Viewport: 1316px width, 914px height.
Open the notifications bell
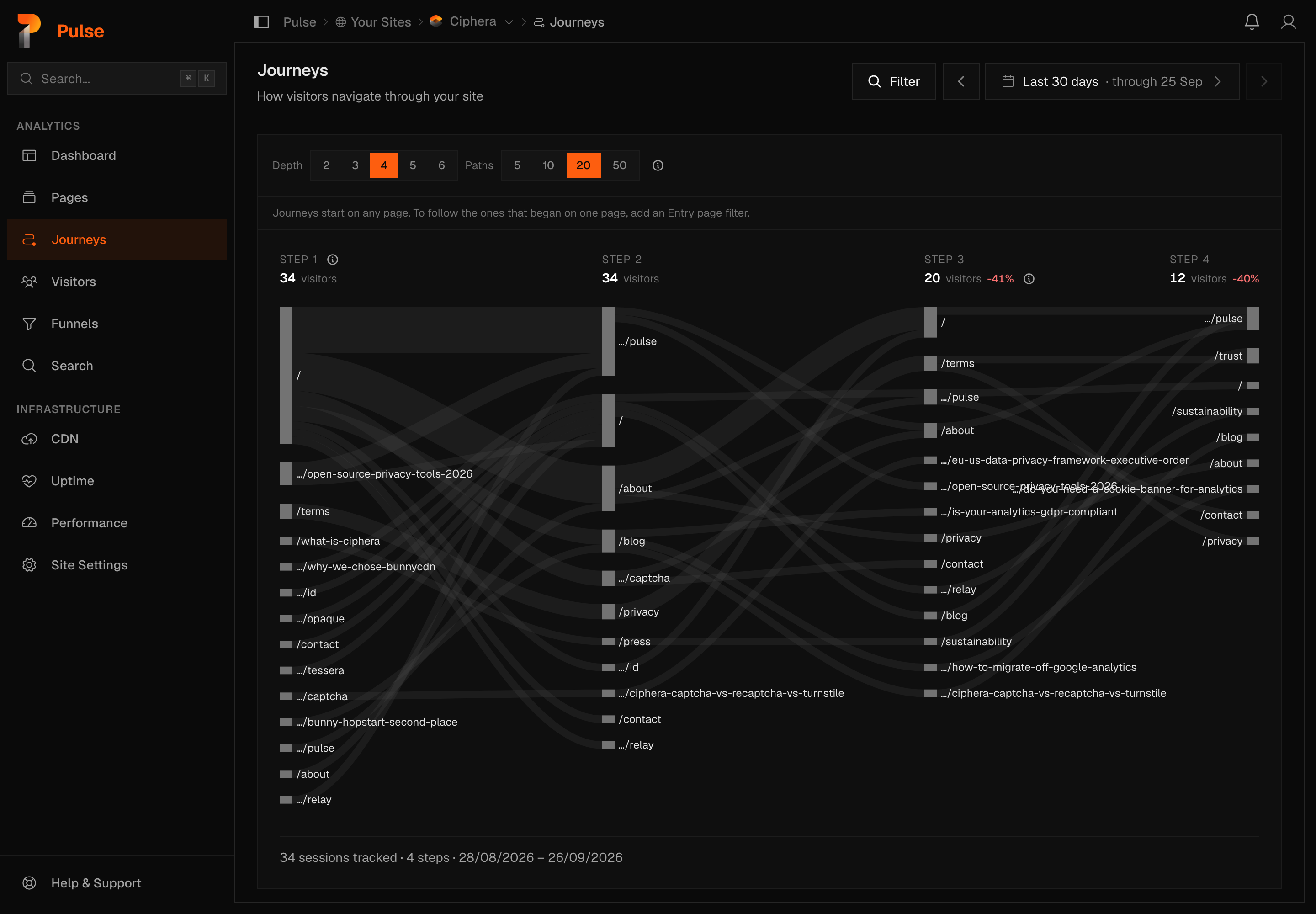[1251, 22]
